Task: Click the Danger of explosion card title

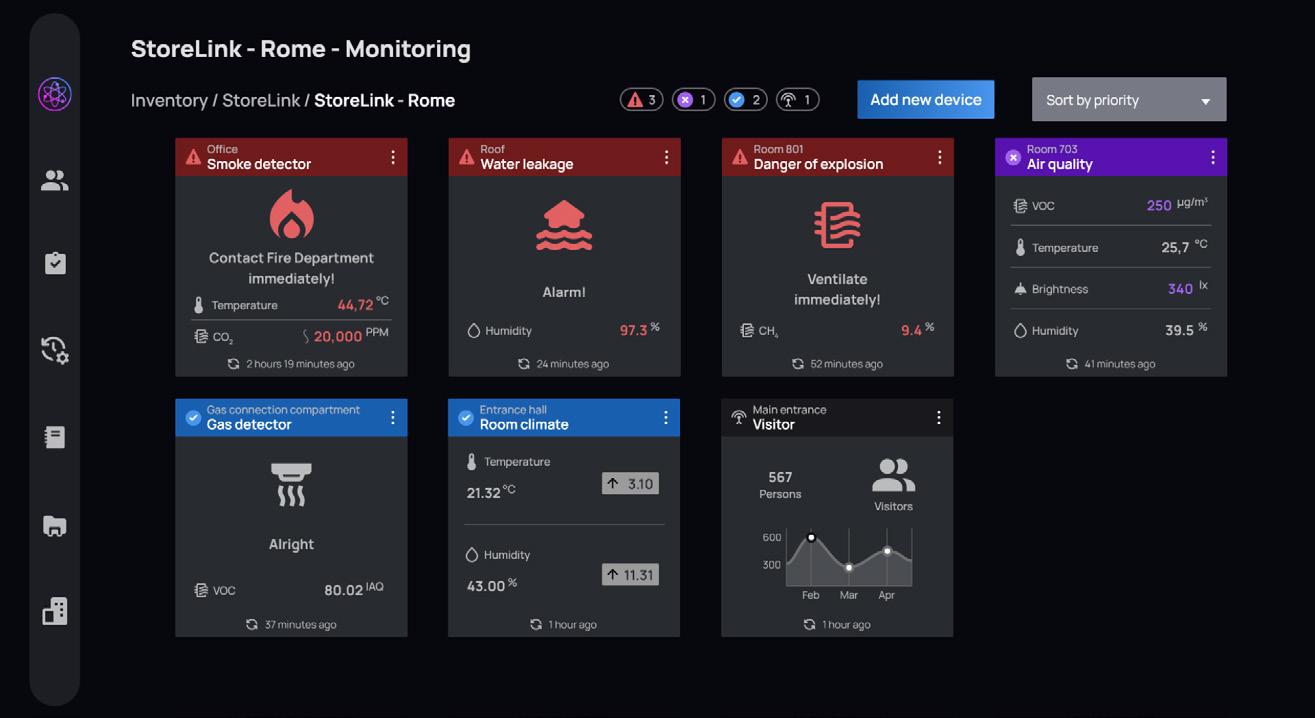Action: pyautogui.click(x=818, y=164)
